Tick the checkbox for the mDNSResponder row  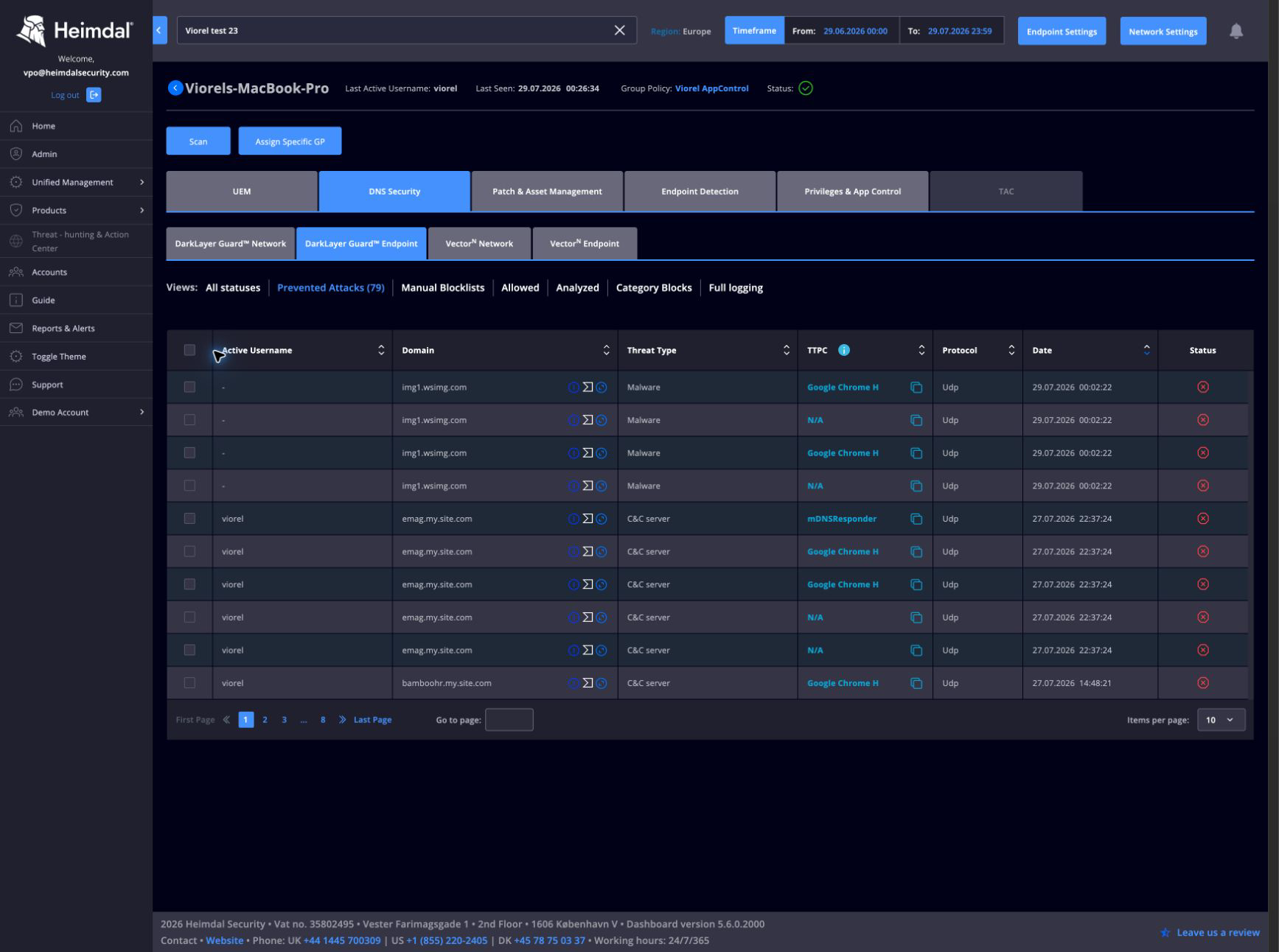[189, 519]
